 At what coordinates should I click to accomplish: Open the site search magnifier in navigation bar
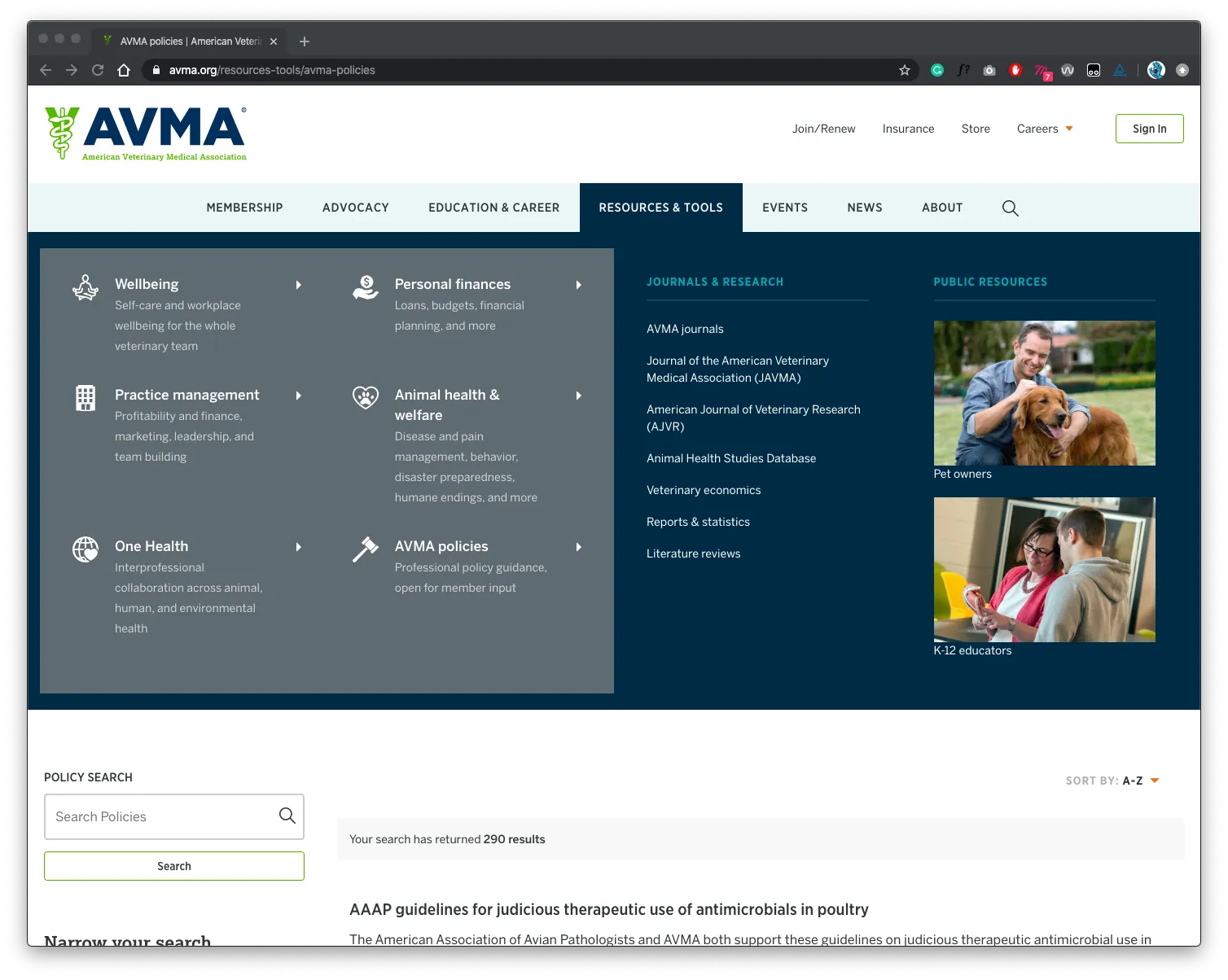[x=1010, y=208]
